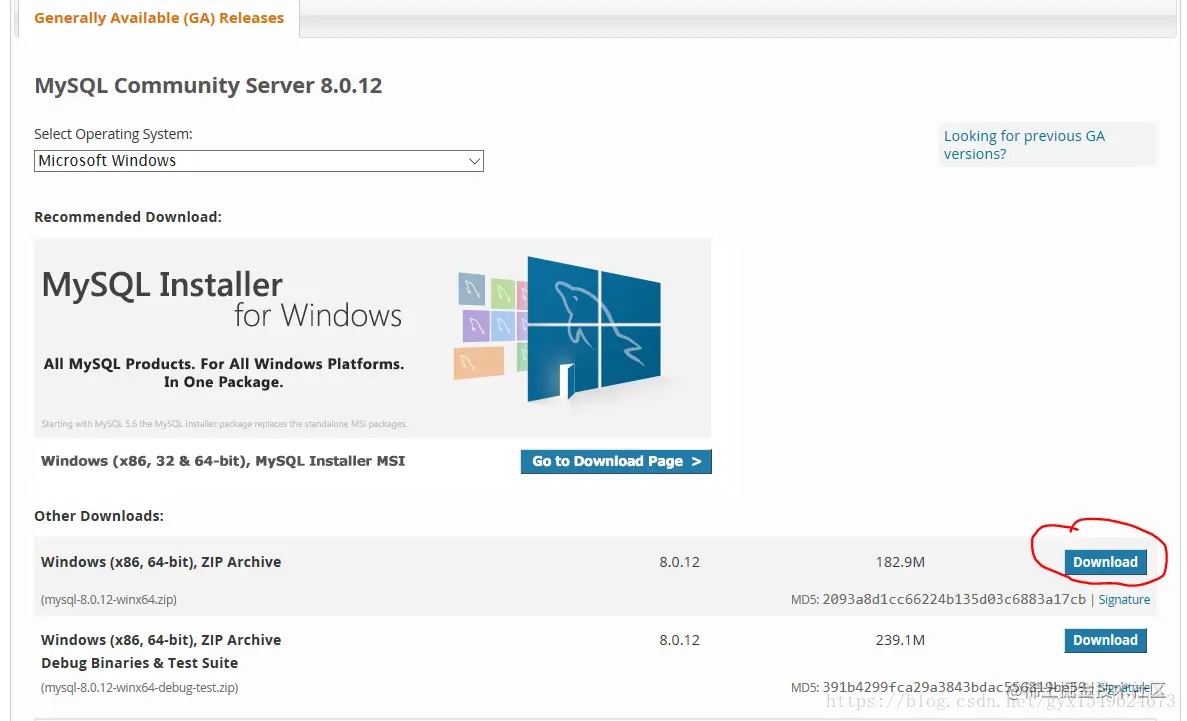This screenshot has height=721, width=1187.
Task: Download the 182.9M ZIP Archive
Action: [1105, 562]
